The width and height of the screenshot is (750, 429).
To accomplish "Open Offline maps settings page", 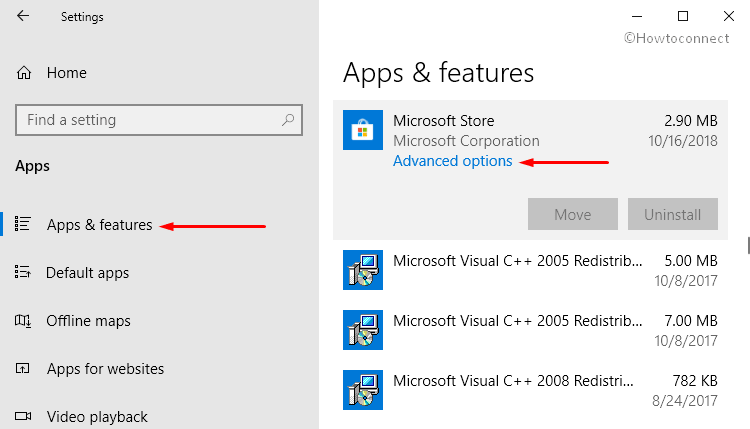I will click(88, 321).
